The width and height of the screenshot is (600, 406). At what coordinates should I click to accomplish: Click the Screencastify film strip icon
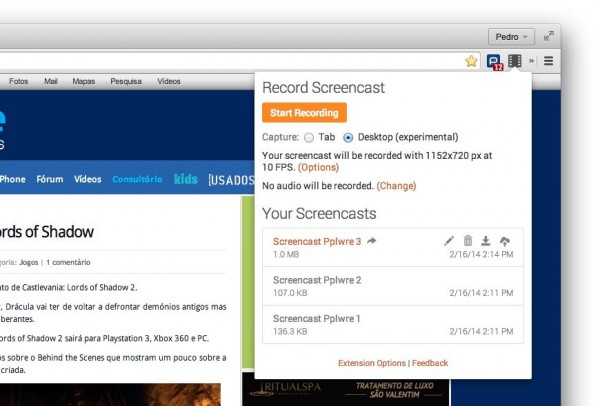pos(515,61)
